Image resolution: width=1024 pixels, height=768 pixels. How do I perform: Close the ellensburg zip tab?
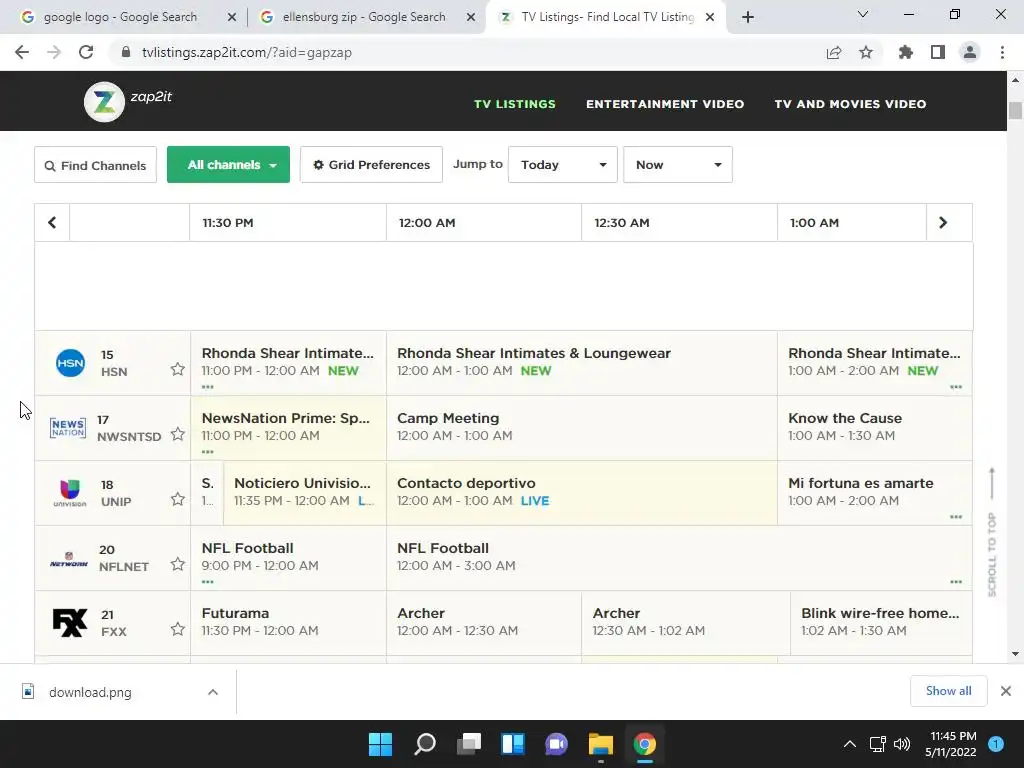471,18
